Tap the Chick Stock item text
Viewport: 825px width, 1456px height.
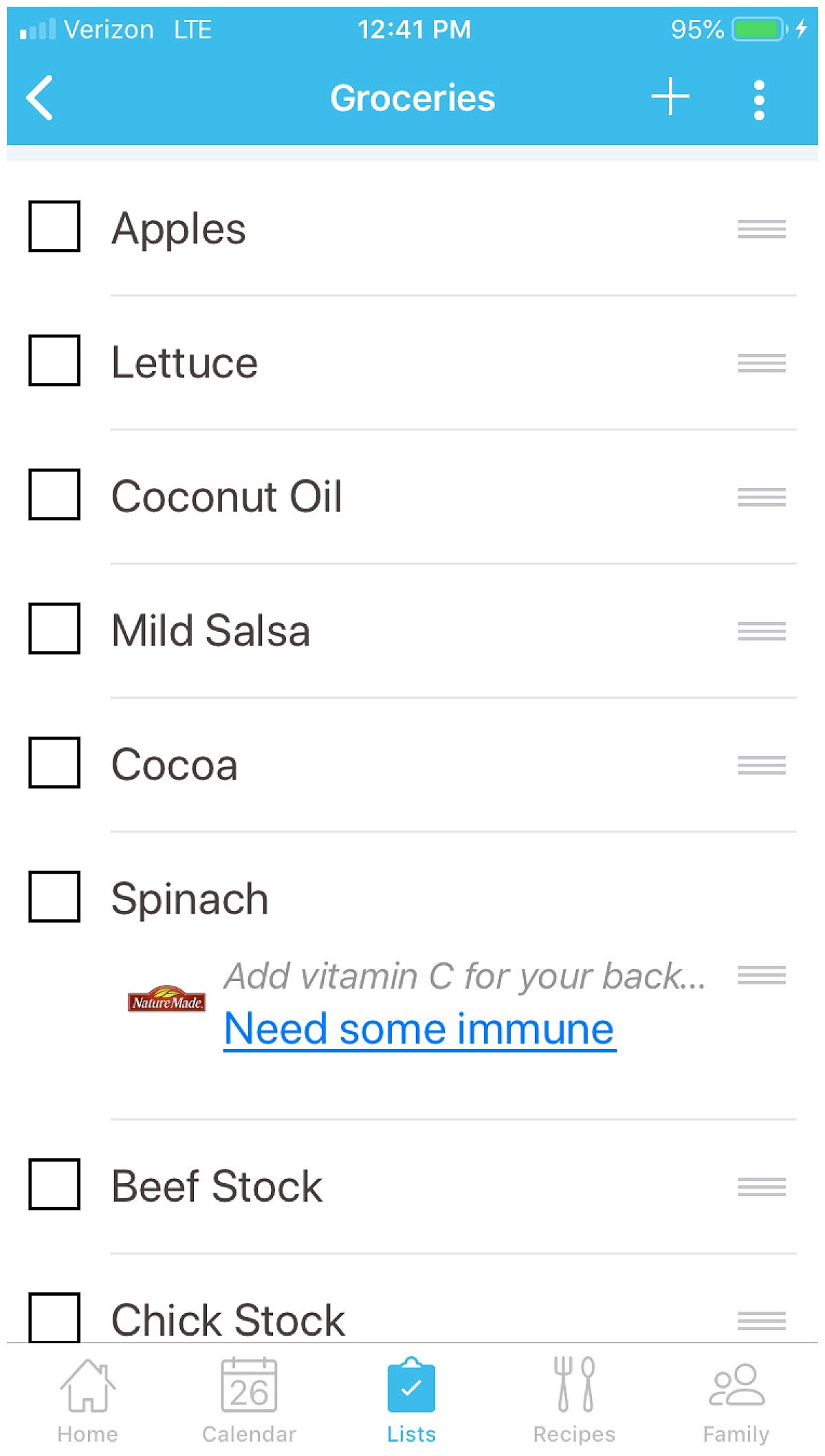[228, 1320]
